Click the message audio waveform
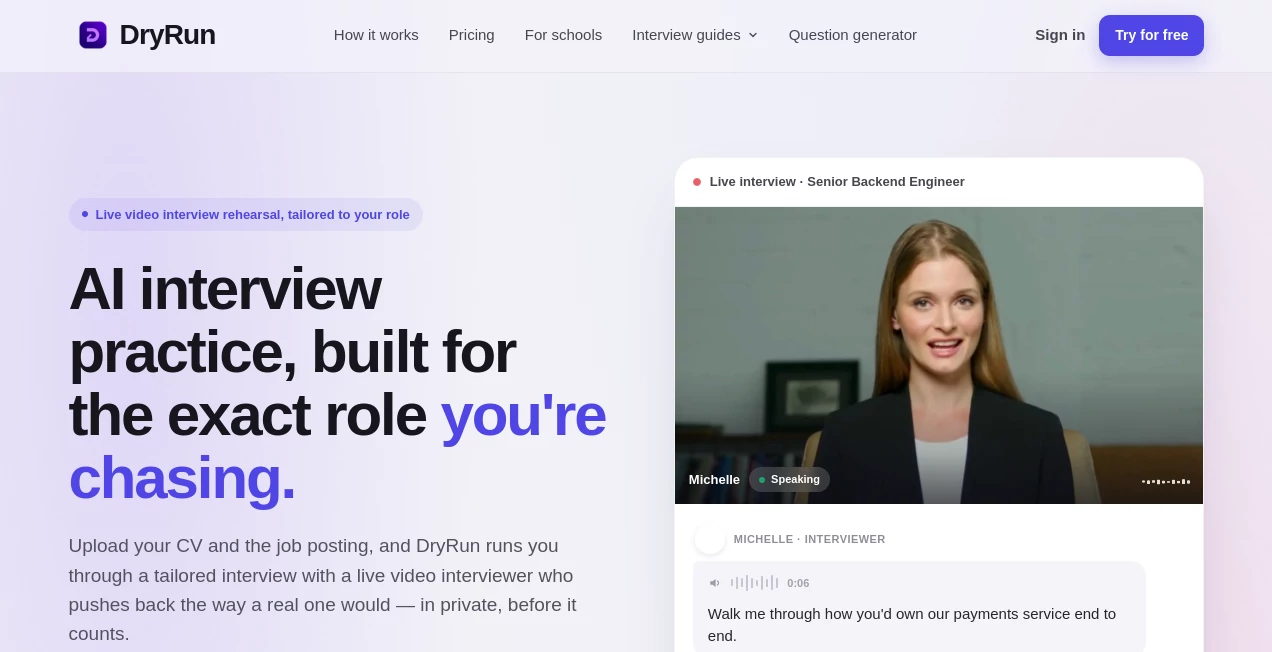The width and height of the screenshot is (1272, 652). click(755, 583)
